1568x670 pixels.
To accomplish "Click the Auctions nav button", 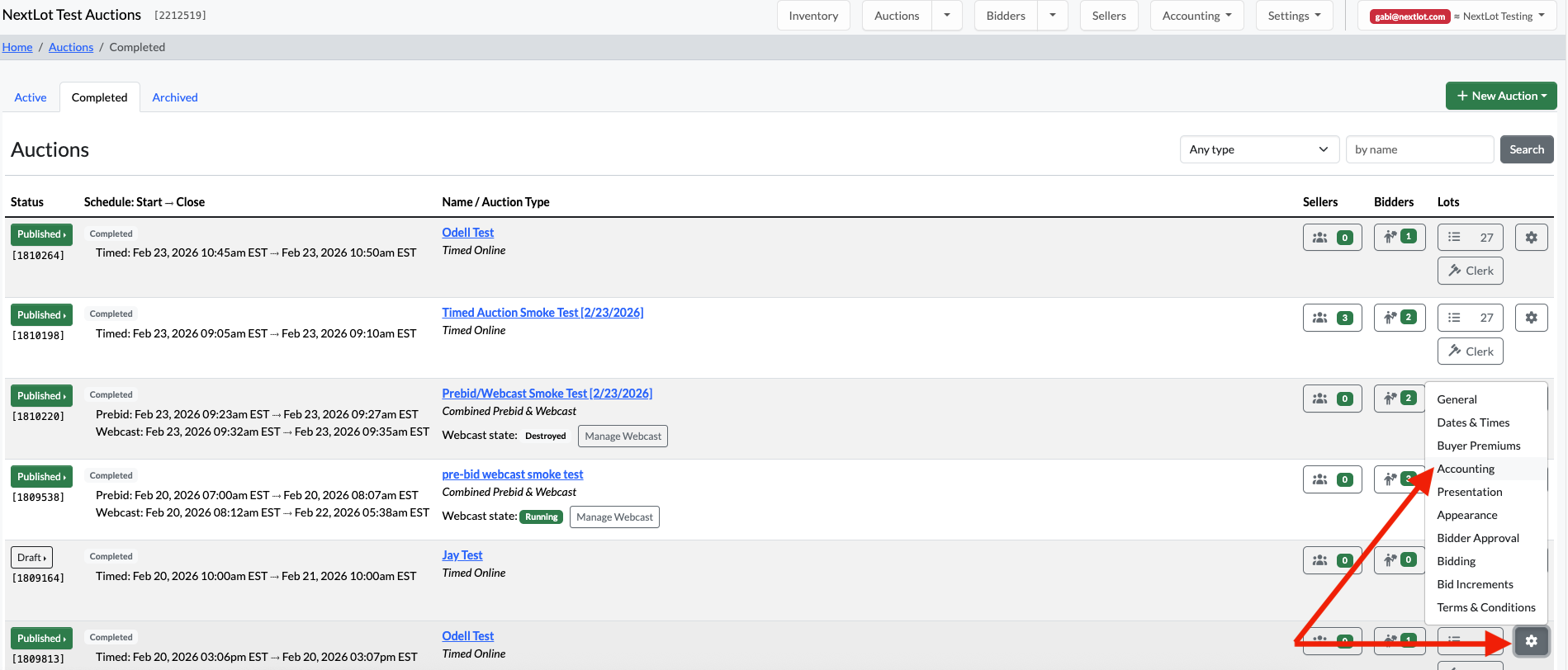I will point(897,16).
